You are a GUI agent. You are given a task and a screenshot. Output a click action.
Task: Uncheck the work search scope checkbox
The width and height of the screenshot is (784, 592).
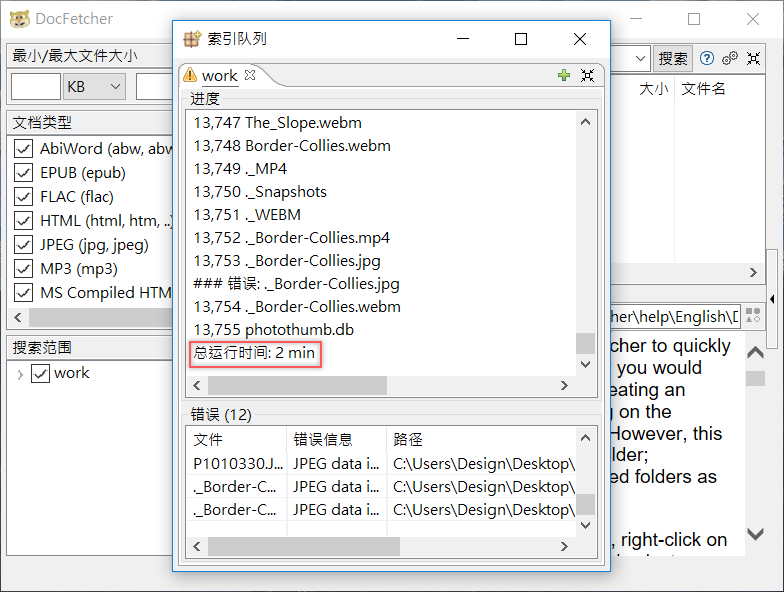(x=40, y=373)
